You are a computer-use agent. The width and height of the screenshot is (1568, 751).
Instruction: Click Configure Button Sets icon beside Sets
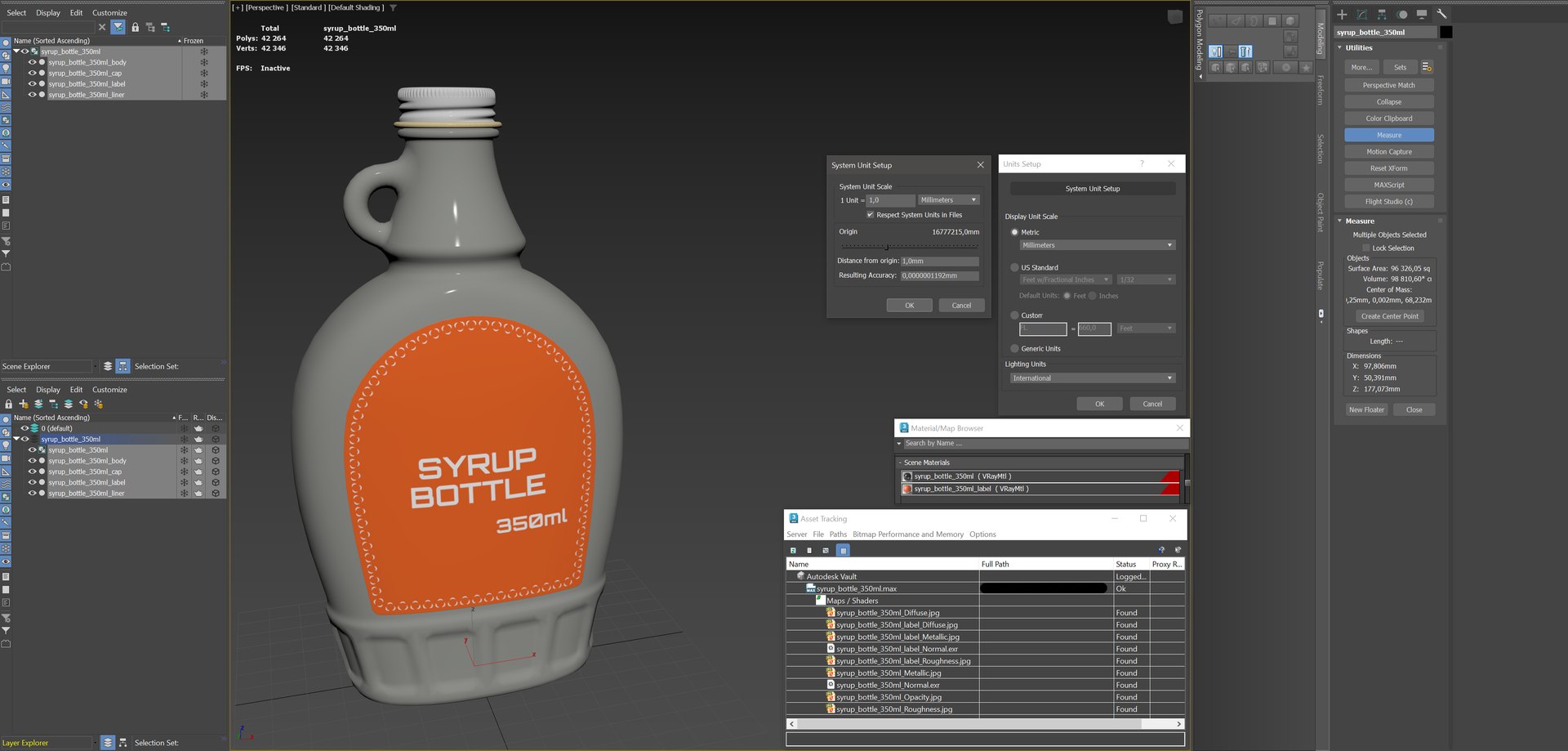click(x=1427, y=67)
